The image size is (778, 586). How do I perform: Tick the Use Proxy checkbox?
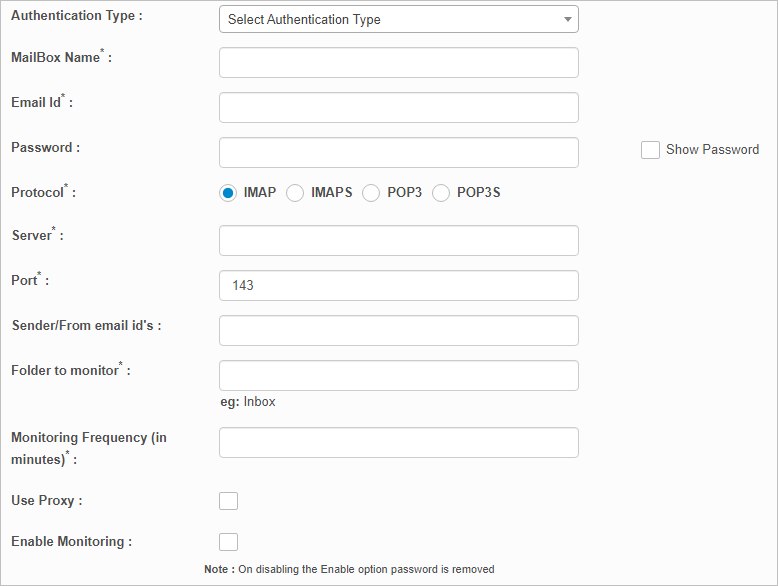(x=228, y=501)
